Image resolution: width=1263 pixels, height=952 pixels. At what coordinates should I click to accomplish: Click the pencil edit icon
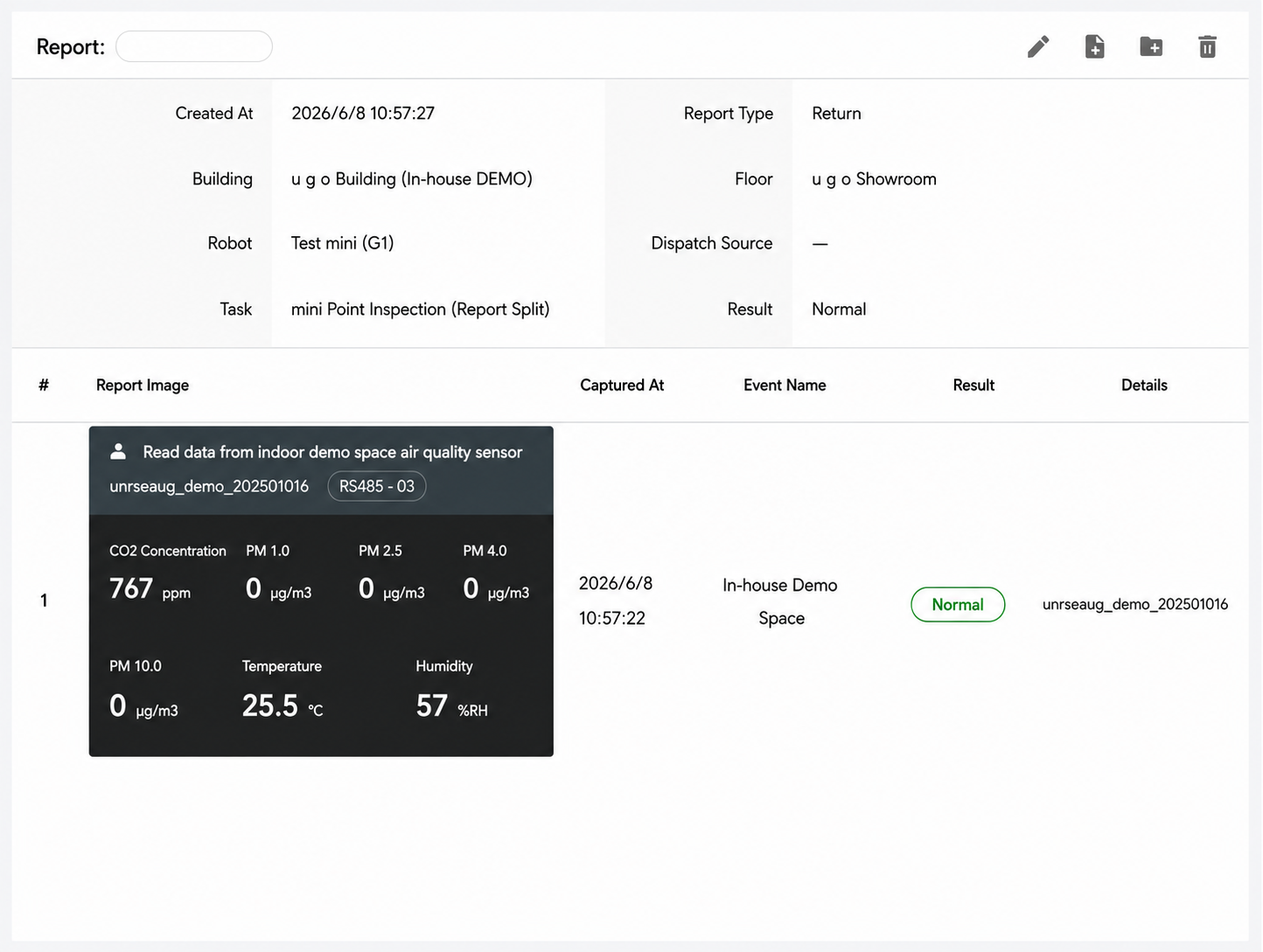(1038, 46)
